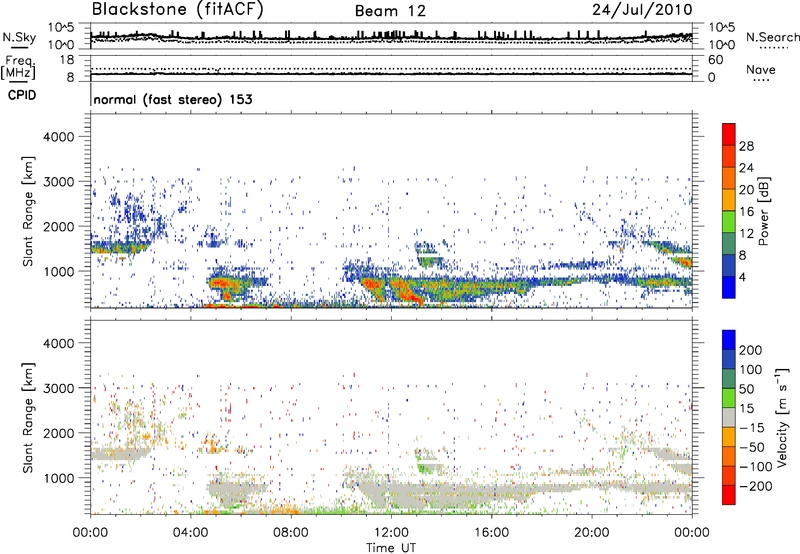This screenshot has height=554, width=800.
Task: Click the "50" label on the Velocity colorbar
Action: coord(746,389)
